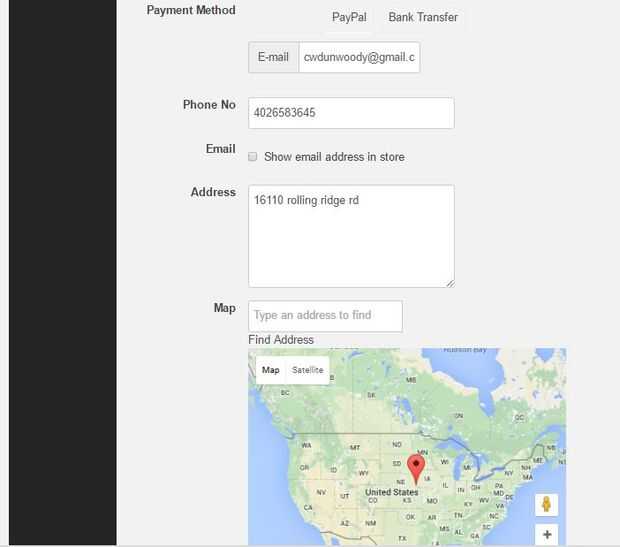Select the PayPal payment method tab
The width and height of the screenshot is (620, 547).
[x=349, y=17]
